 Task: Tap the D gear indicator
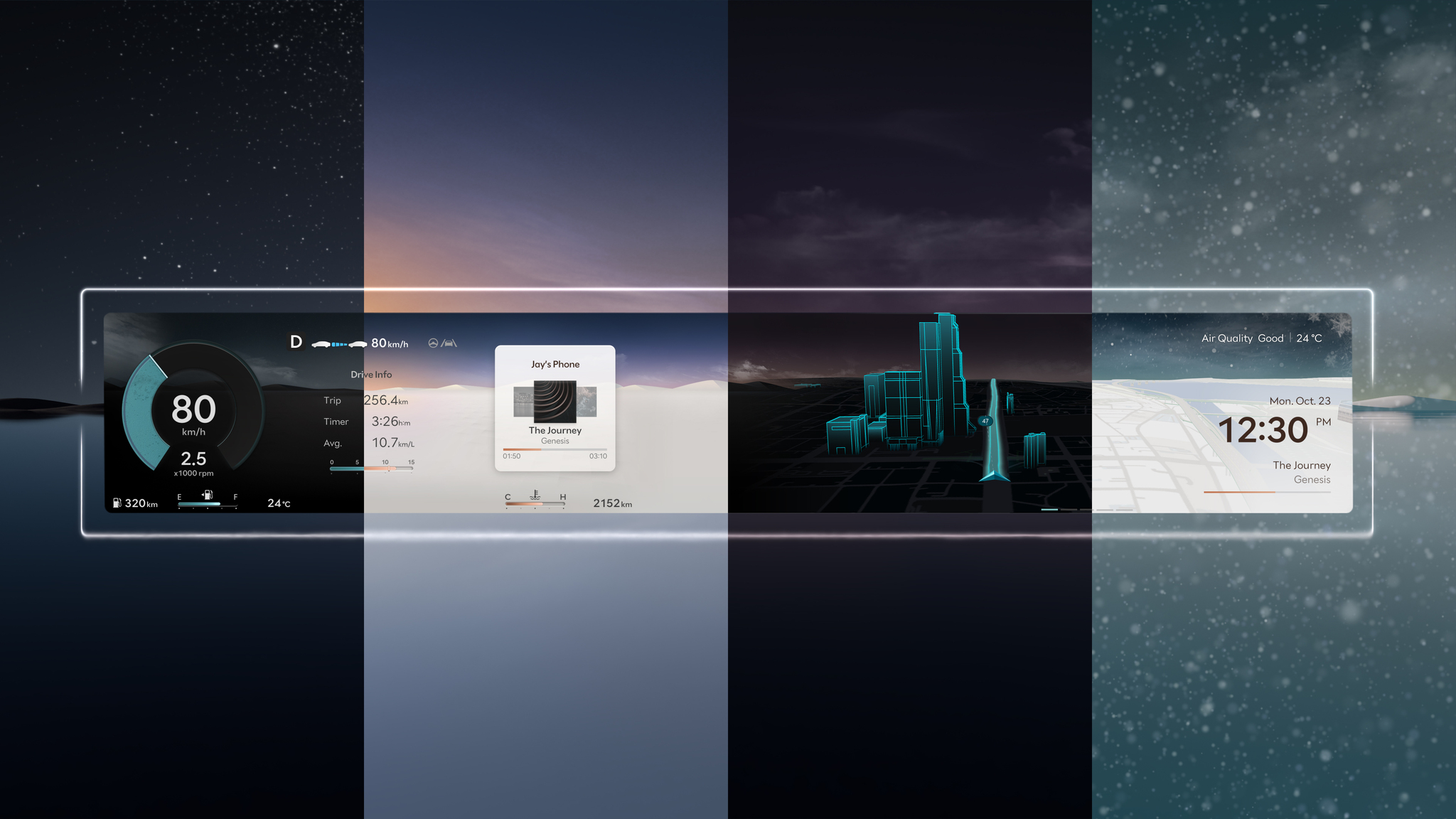pyautogui.click(x=296, y=342)
